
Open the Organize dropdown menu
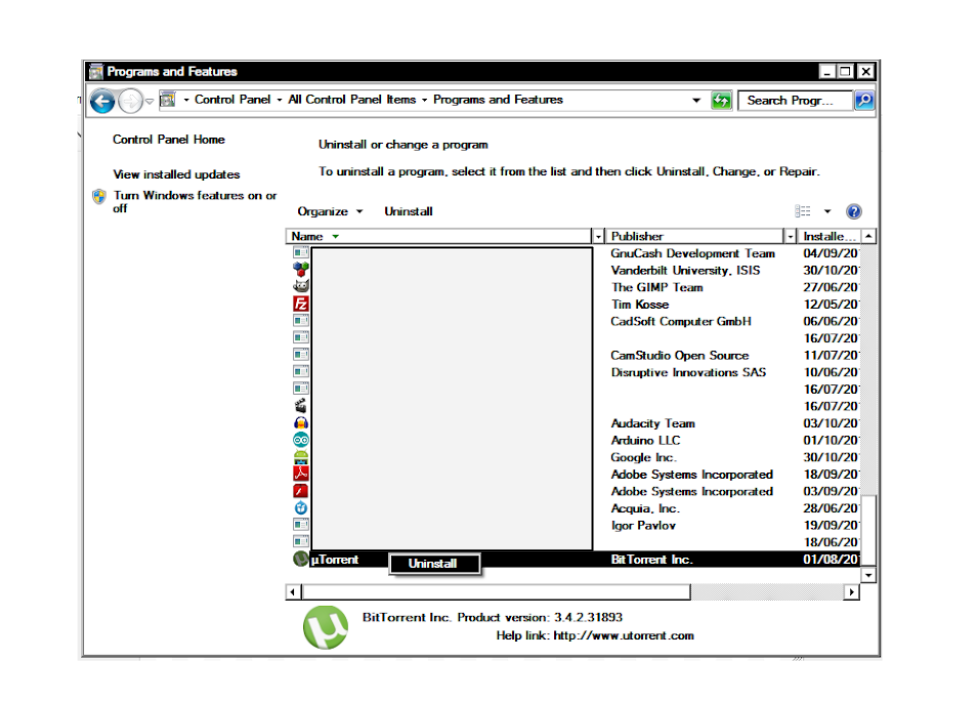[x=330, y=212]
